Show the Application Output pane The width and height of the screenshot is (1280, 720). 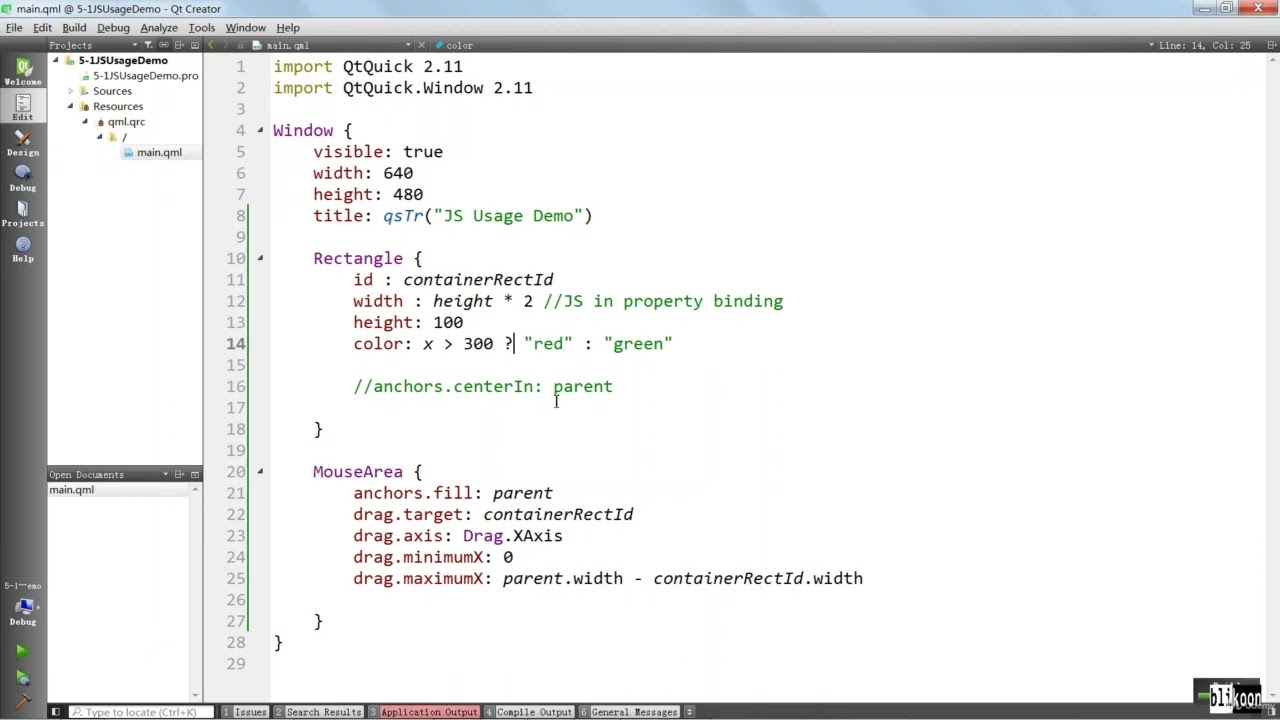423,712
